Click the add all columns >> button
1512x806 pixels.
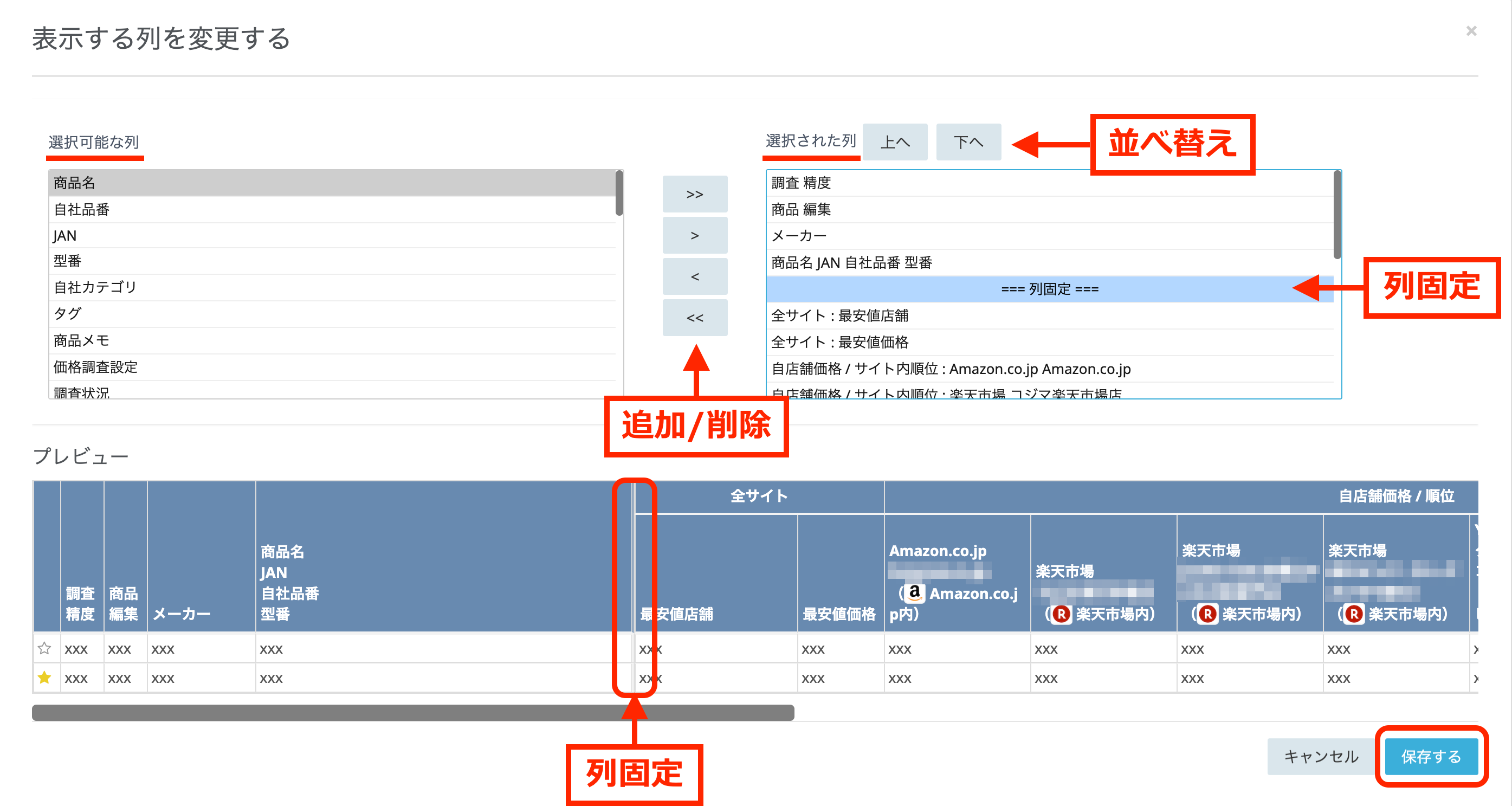(x=694, y=194)
